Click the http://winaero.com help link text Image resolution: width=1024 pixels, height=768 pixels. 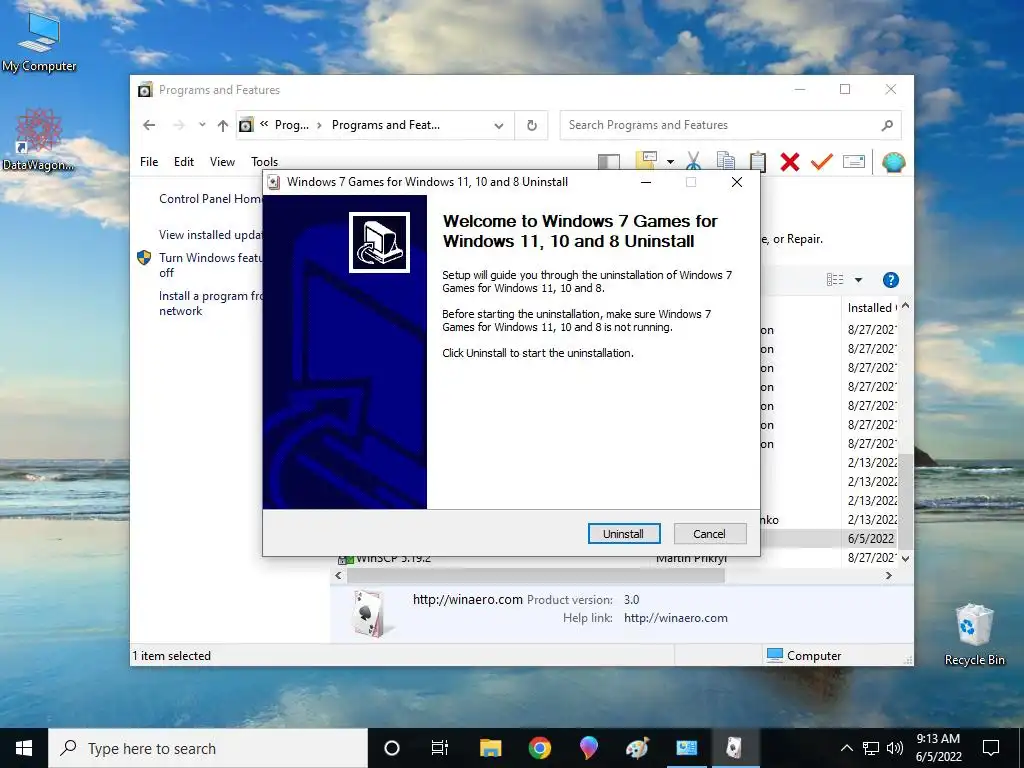click(675, 618)
